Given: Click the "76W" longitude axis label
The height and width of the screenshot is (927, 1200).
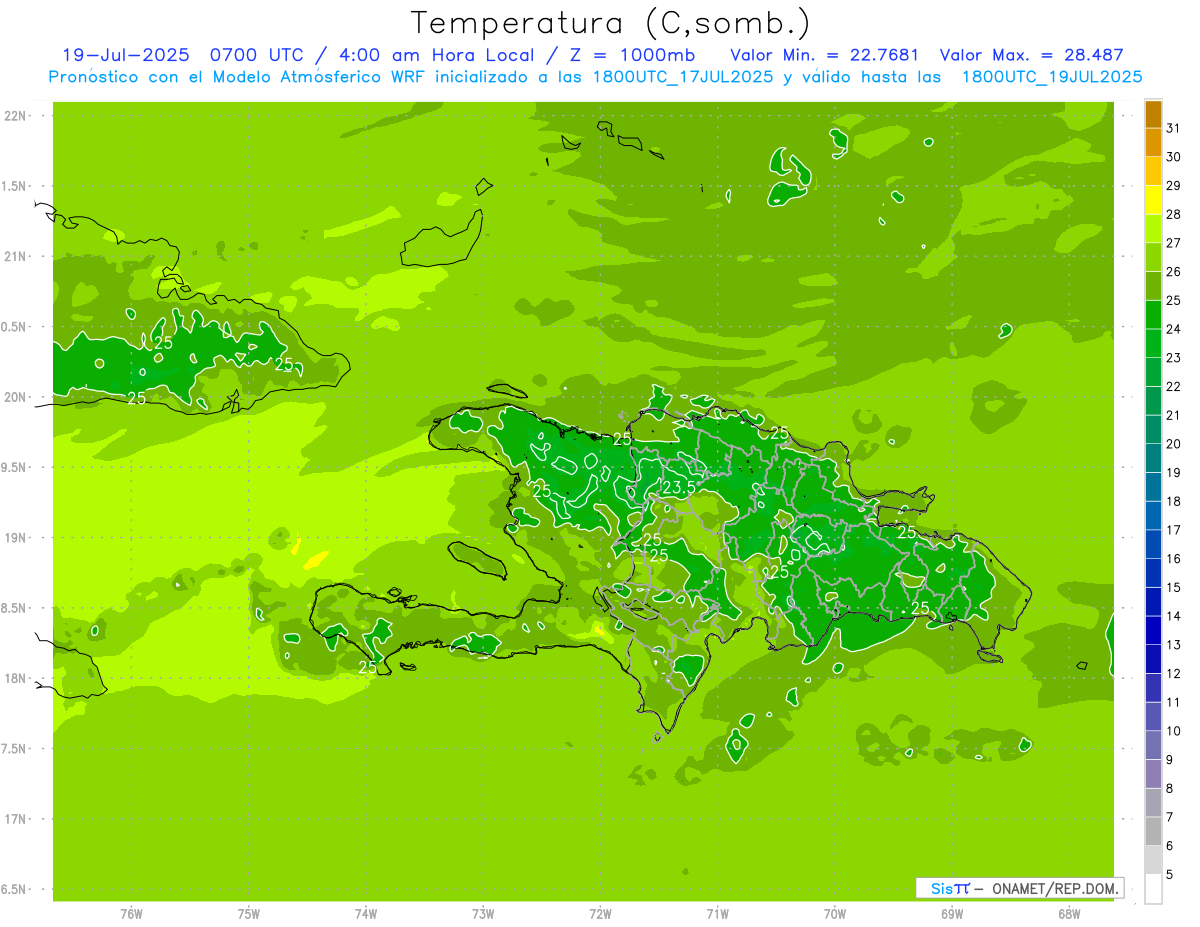Looking at the screenshot, I should click(x=131, y=914).
